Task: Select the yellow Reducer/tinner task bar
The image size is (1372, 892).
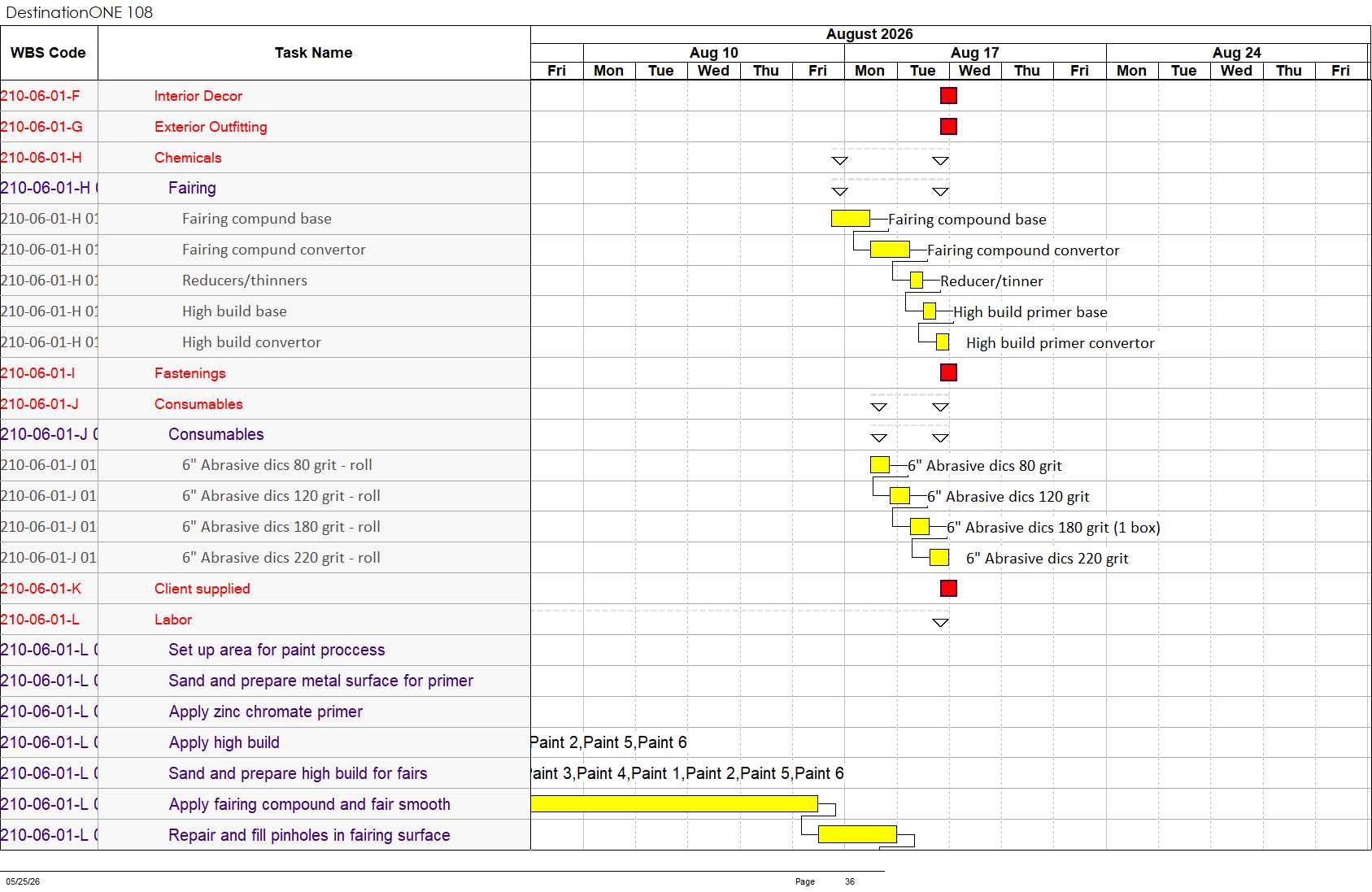Action: point(917,281)
